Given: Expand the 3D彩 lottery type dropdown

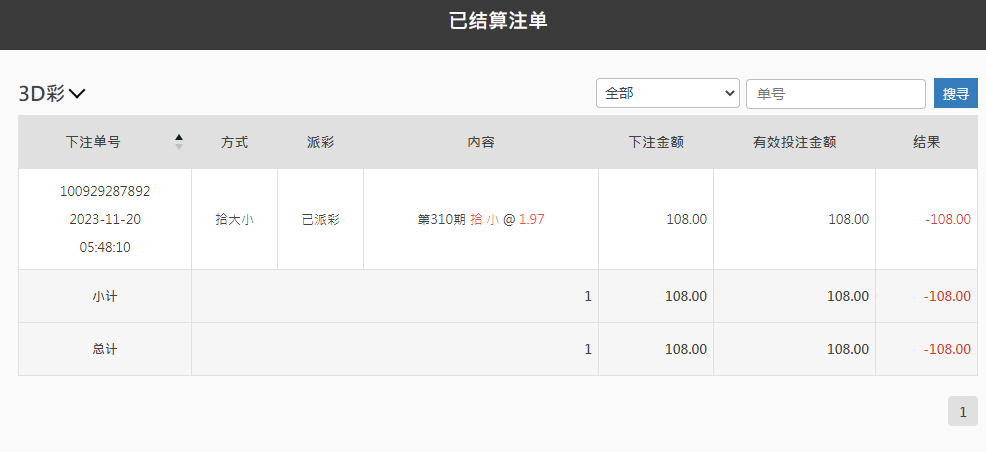Looking at the screenshot, I should click(52, 94).
